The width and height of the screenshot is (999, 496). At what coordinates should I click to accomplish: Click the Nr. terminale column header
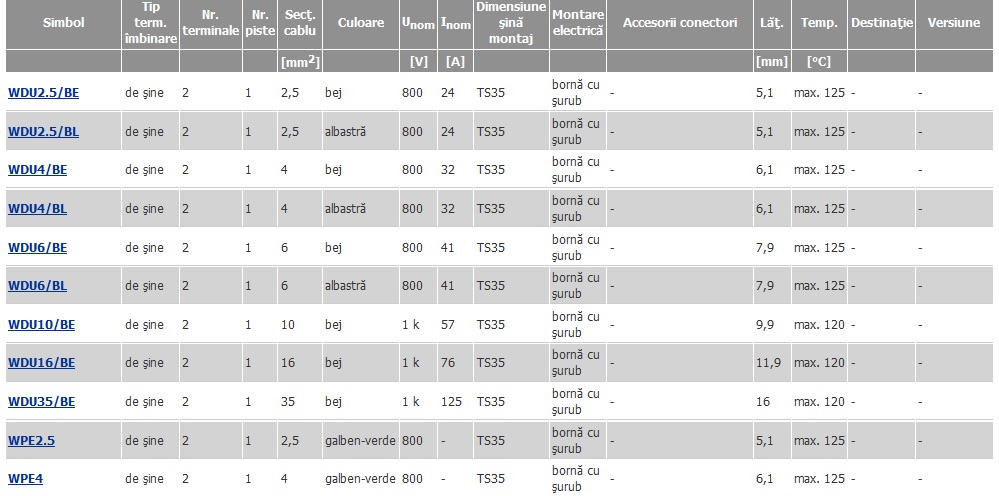pyautogui.click(x=210, y=24)
